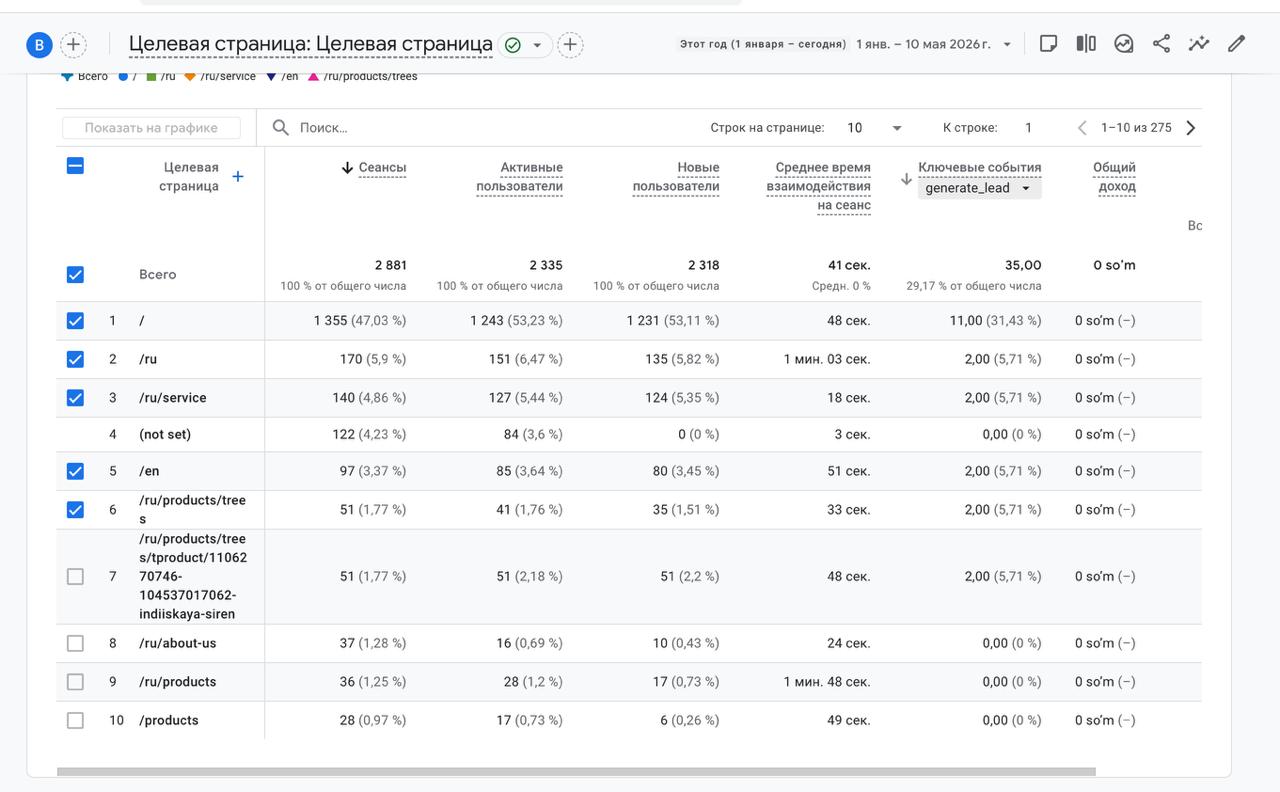Image resolution: width=1280 pixels, height=792 pixels.
Task: Click the search magnifier icon in the table
Action: [x=281, y=128]
